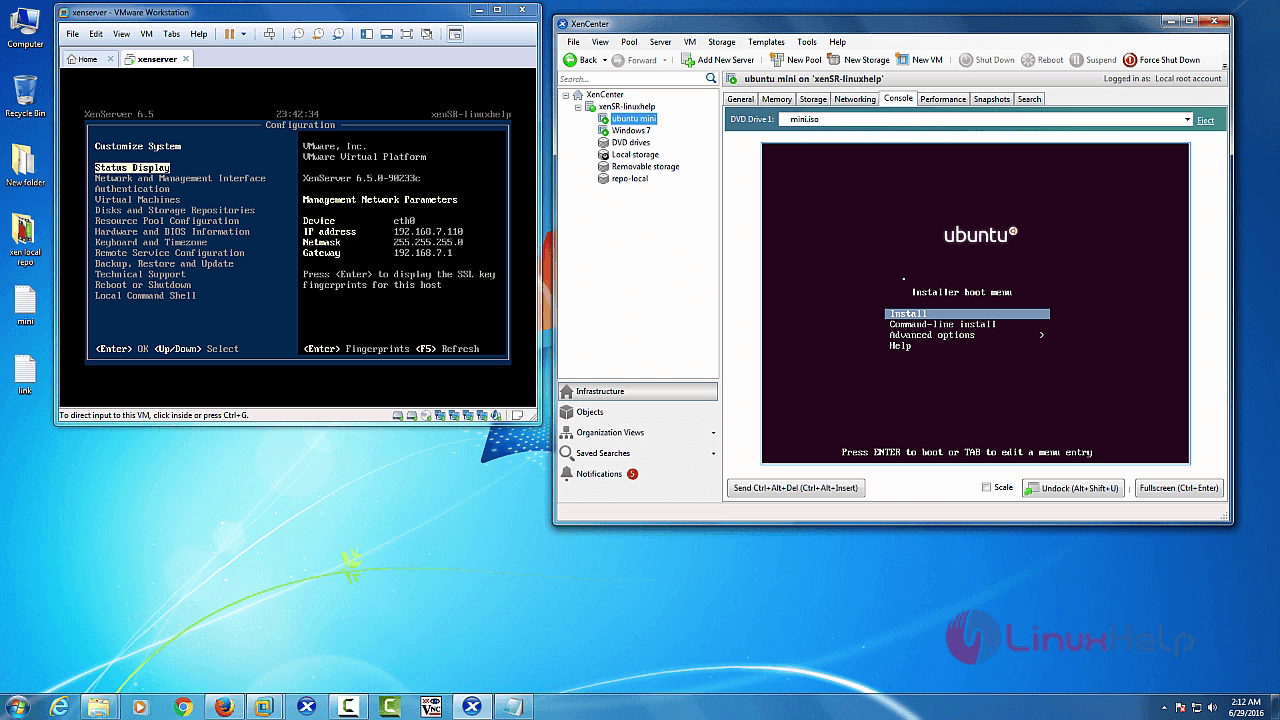The width and height of the screenshot is (1280, 720).
Task: Open the VMware power options dropdown arrow
Action: (244, 34)
